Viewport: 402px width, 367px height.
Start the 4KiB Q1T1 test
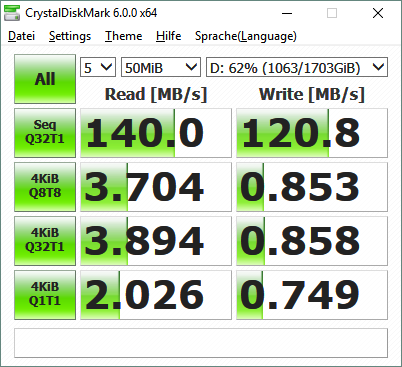click(x=45, y=295)
